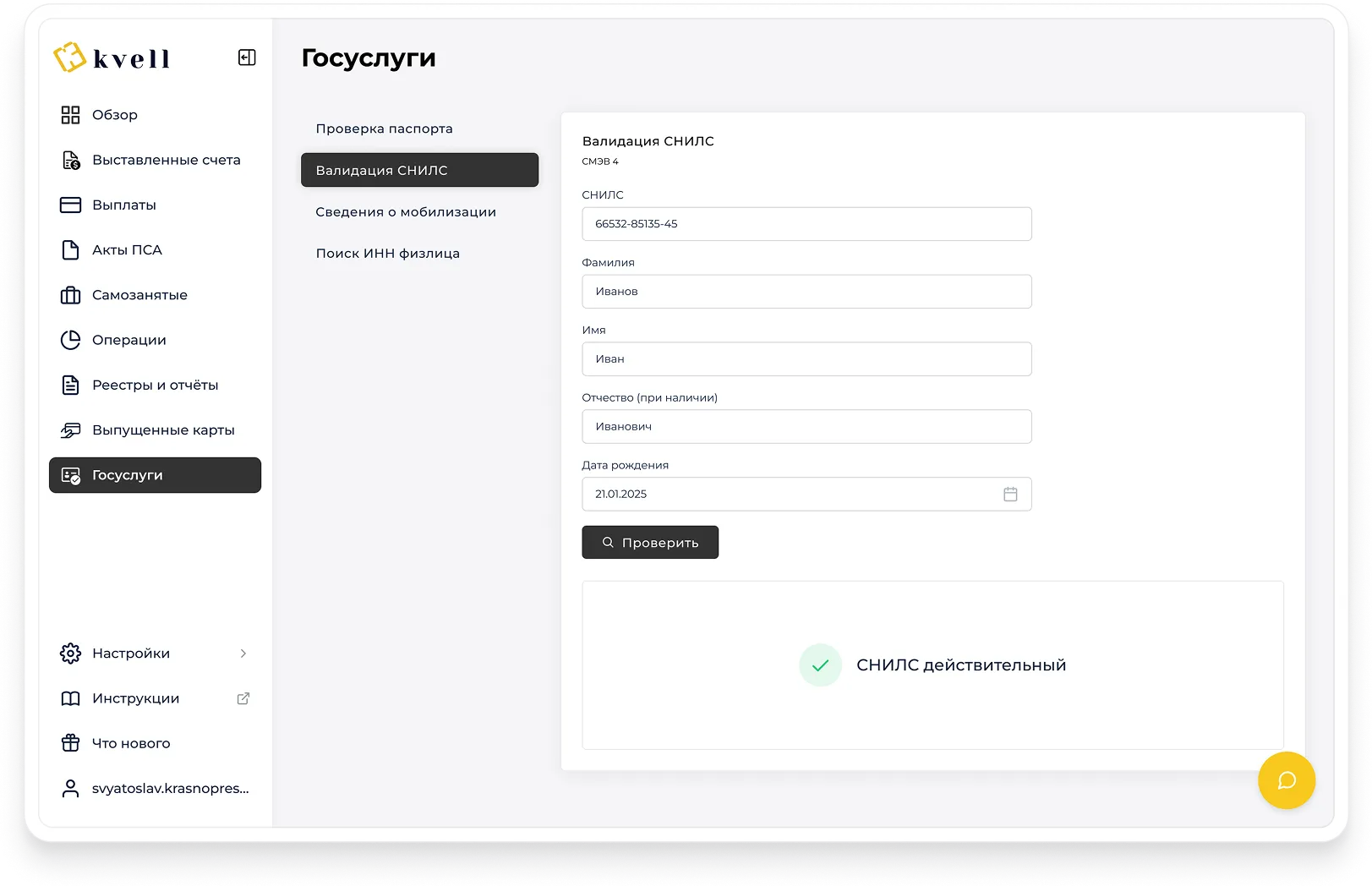
Task: Switch to the Проверка паспорта tab
Action: 385,129
